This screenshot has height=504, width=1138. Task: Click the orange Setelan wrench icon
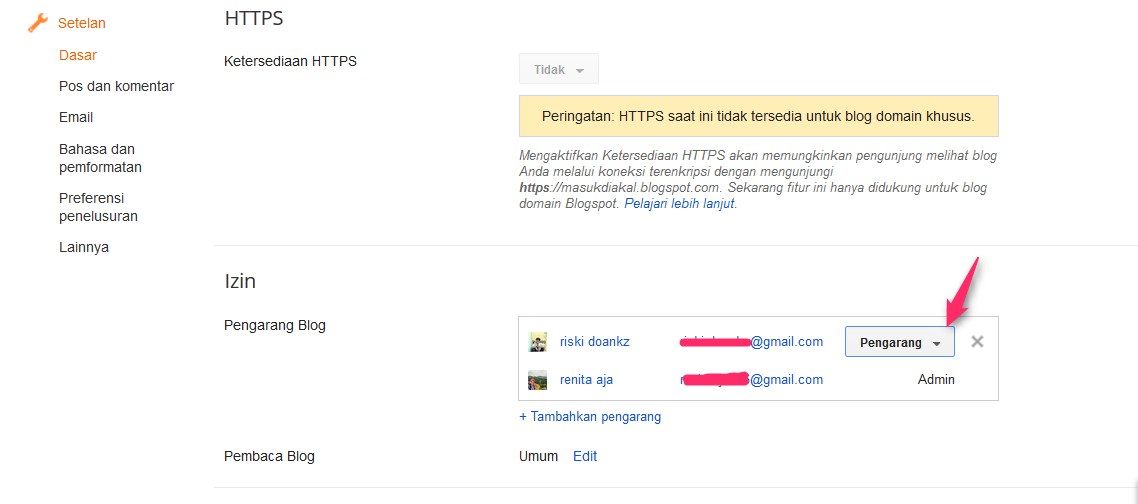pos(38,23)
